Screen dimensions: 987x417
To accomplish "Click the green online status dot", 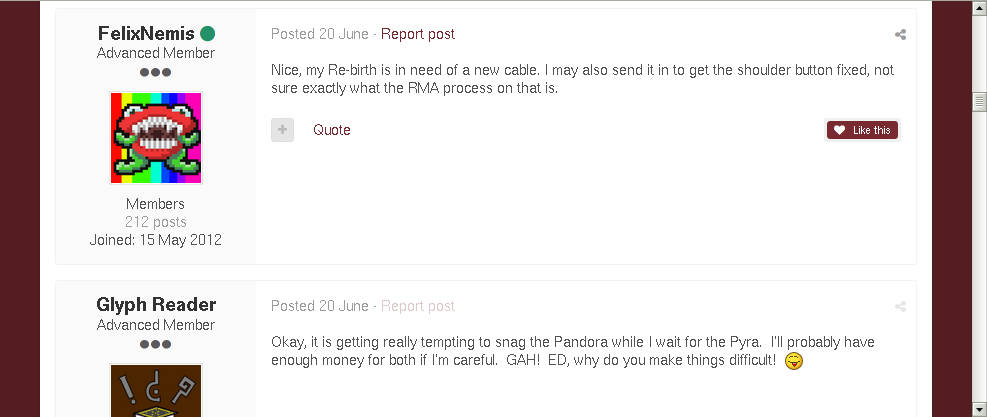I will click(x=208, y=34).
